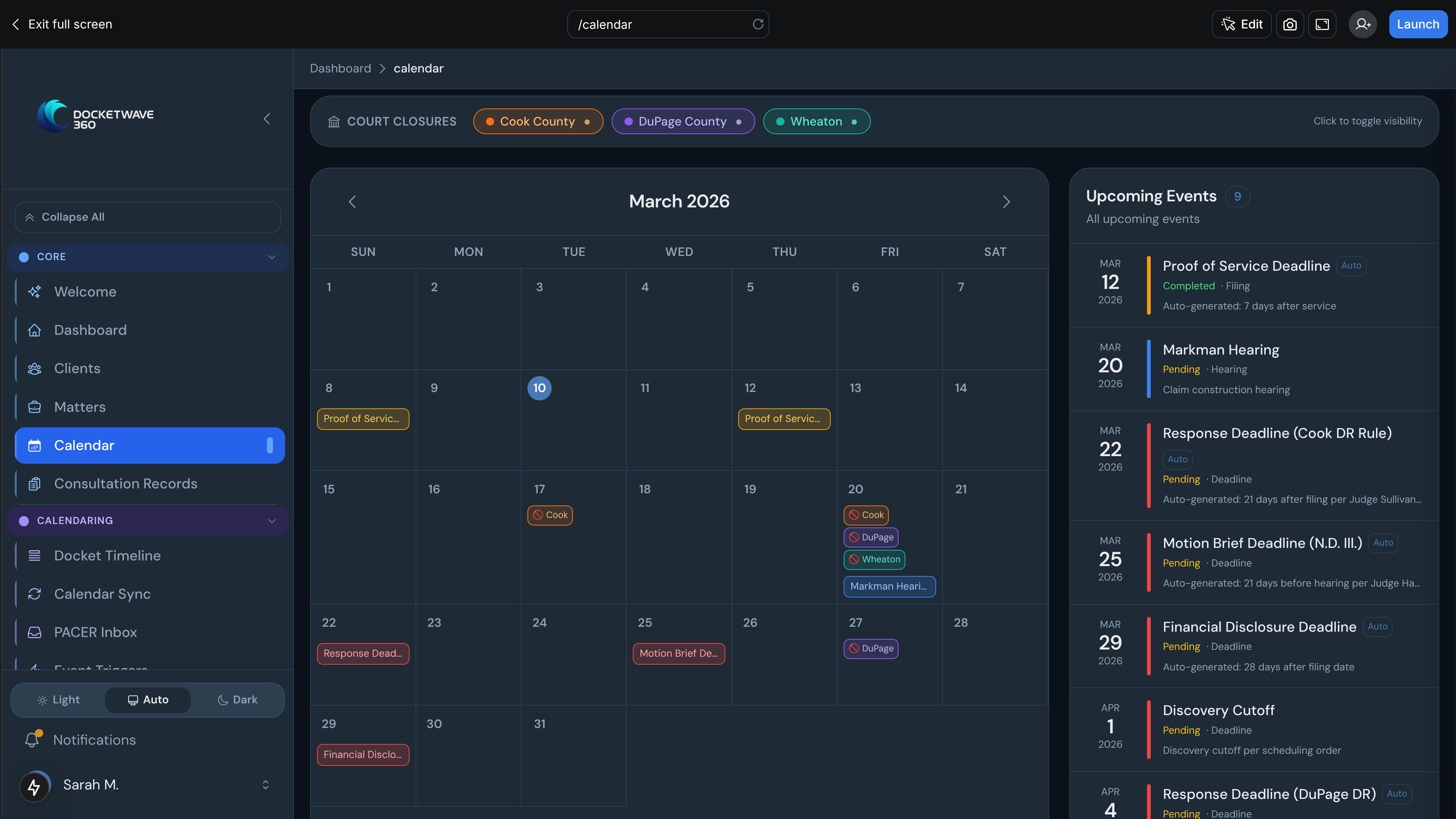Click the court building closures icon

point(334,121)
